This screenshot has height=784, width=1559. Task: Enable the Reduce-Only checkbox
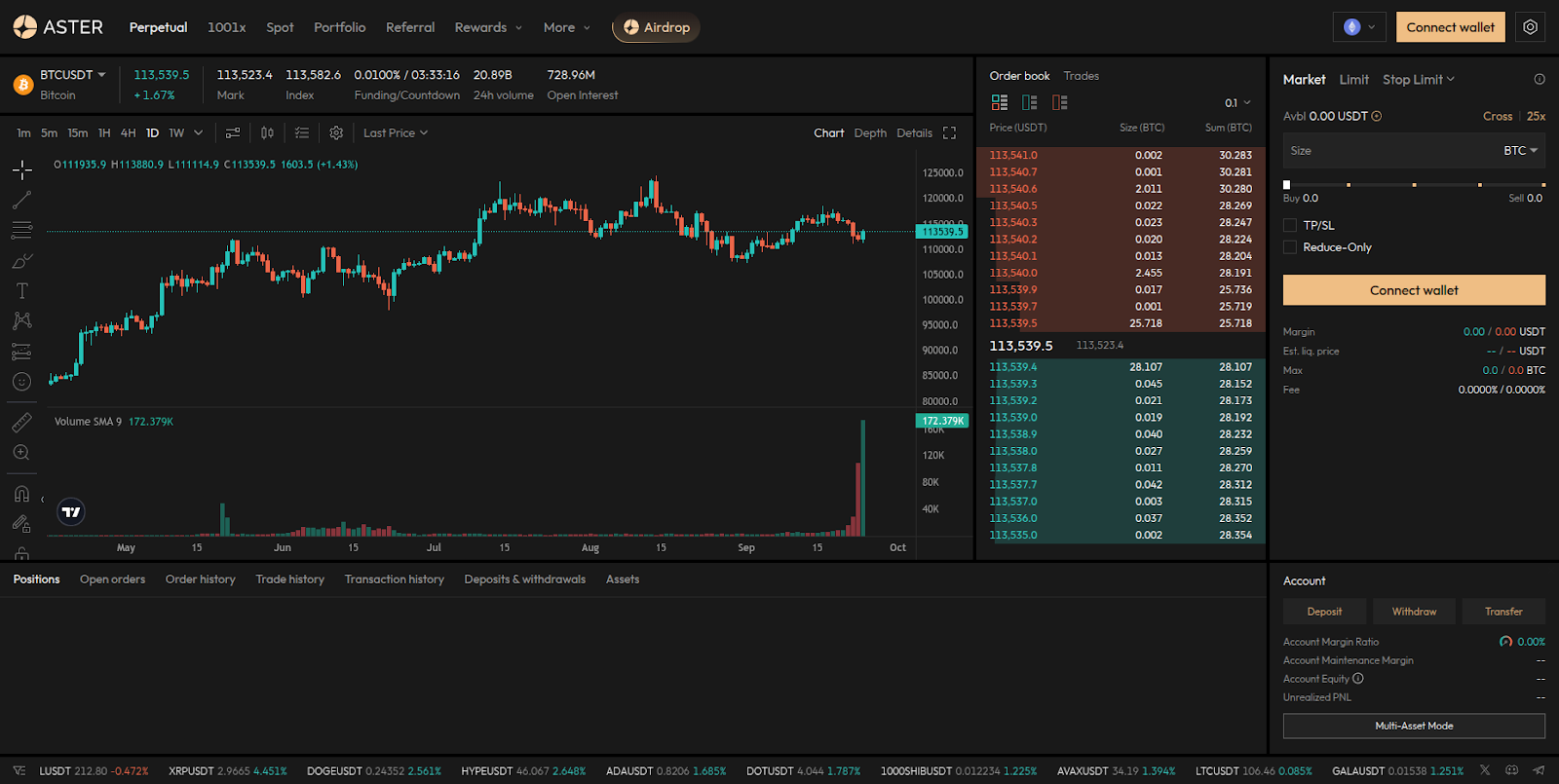pos(1290,247)
